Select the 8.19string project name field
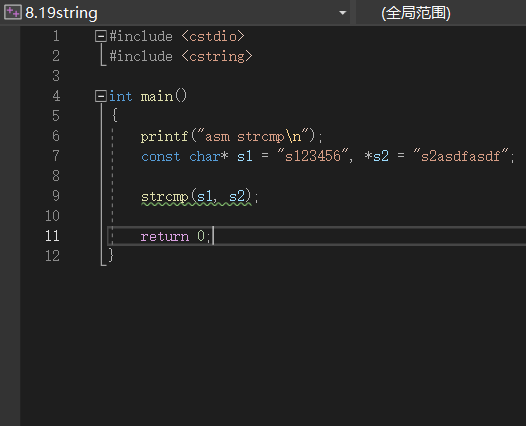526x426 pixels. coord(174,13)
